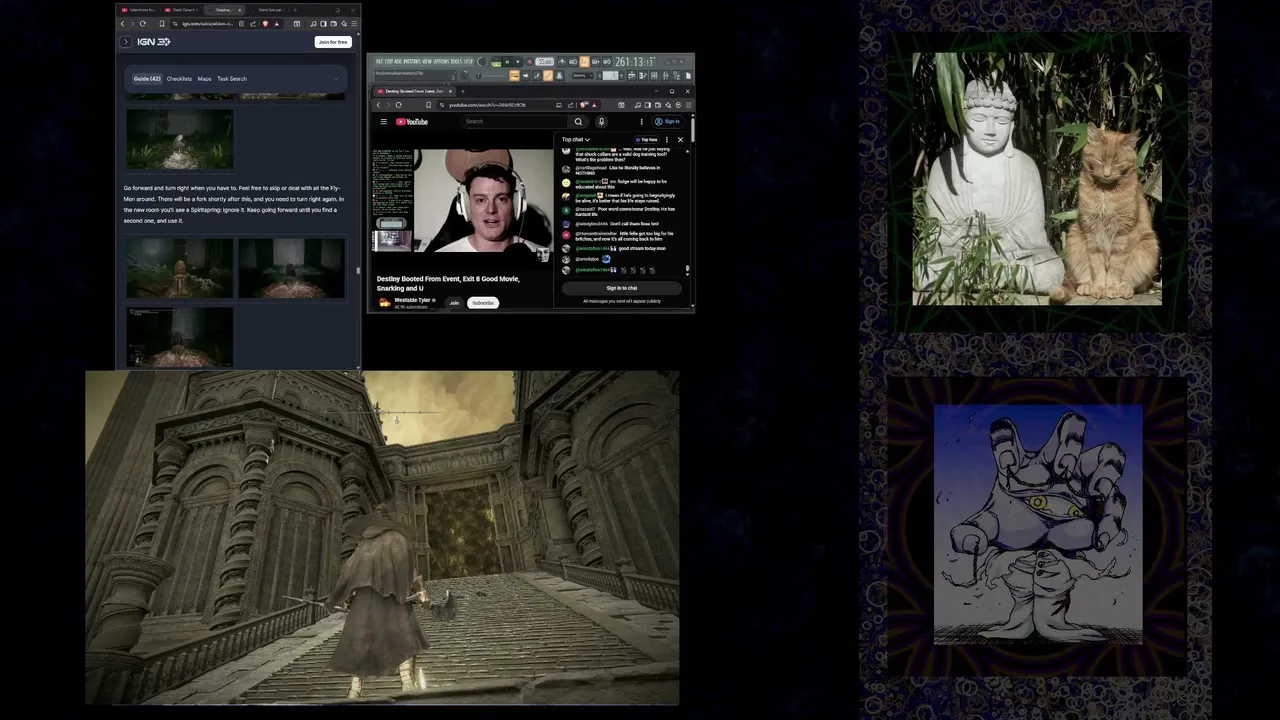Screen dimensions: 1280x720
Task: Open the IGN logo home link
Action: (153, 42)
